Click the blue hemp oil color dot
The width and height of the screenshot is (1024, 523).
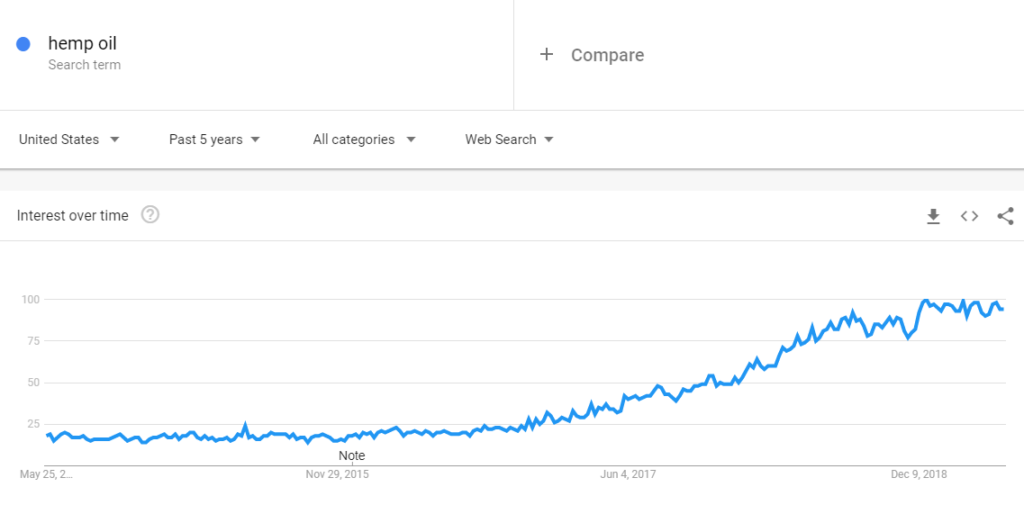(x=24, y=44)
